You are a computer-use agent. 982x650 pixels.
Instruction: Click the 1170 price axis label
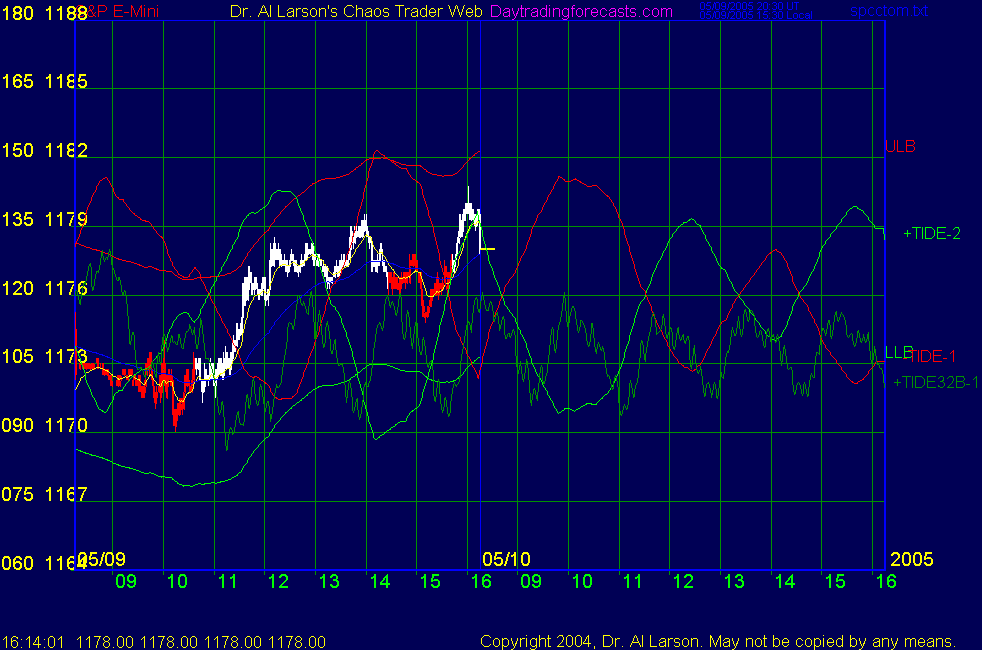67,426
